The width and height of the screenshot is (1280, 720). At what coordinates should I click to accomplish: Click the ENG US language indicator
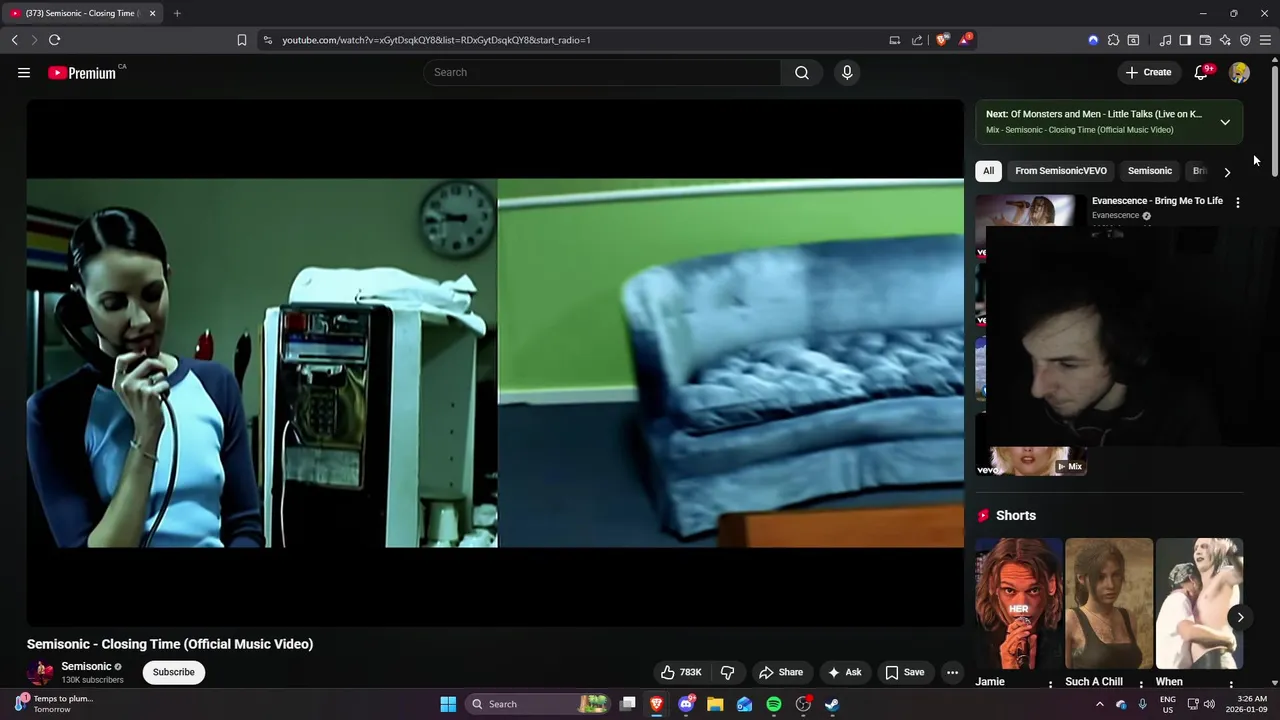click(x=1167, y=704)
